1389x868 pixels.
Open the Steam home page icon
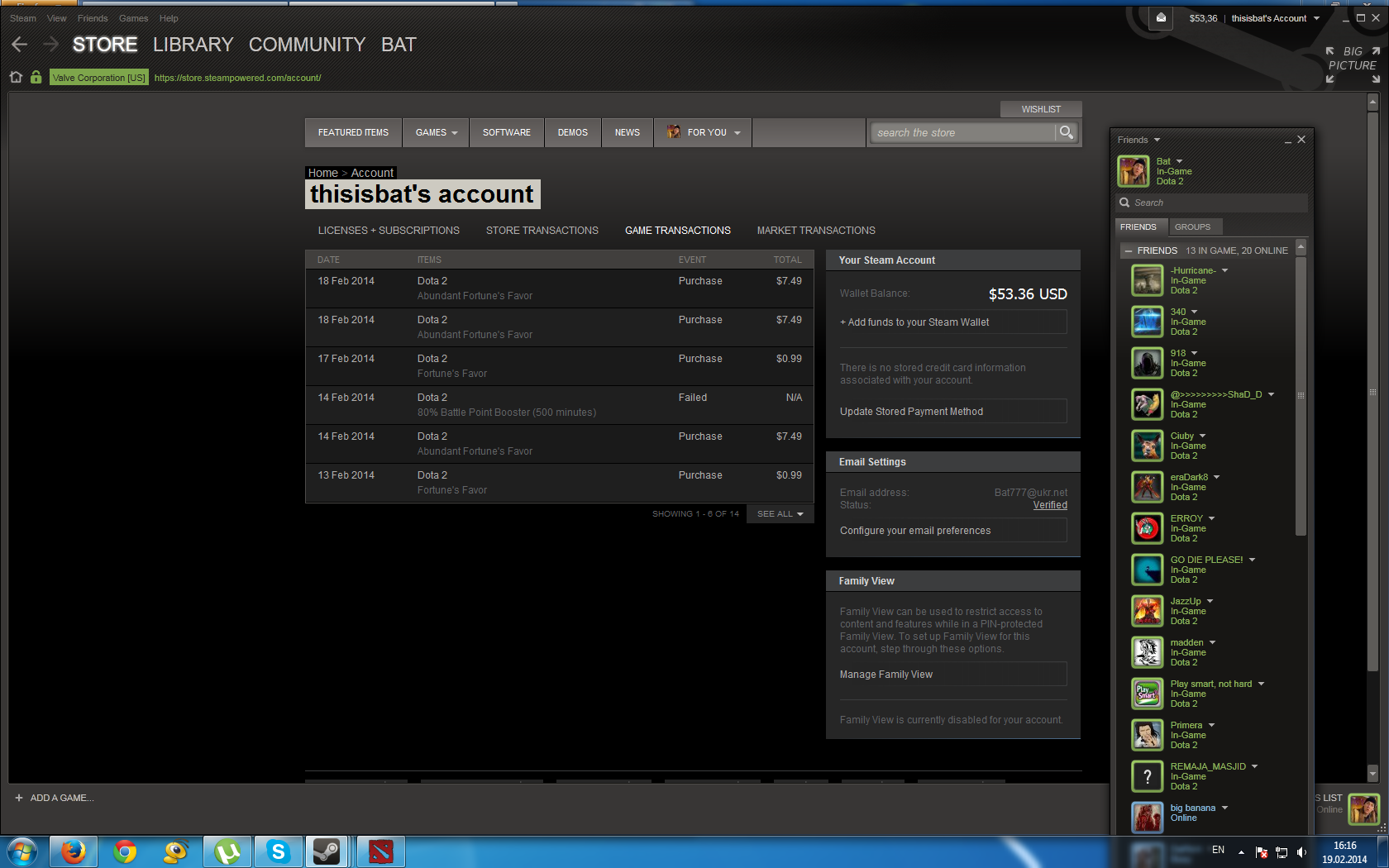(16, 77)
